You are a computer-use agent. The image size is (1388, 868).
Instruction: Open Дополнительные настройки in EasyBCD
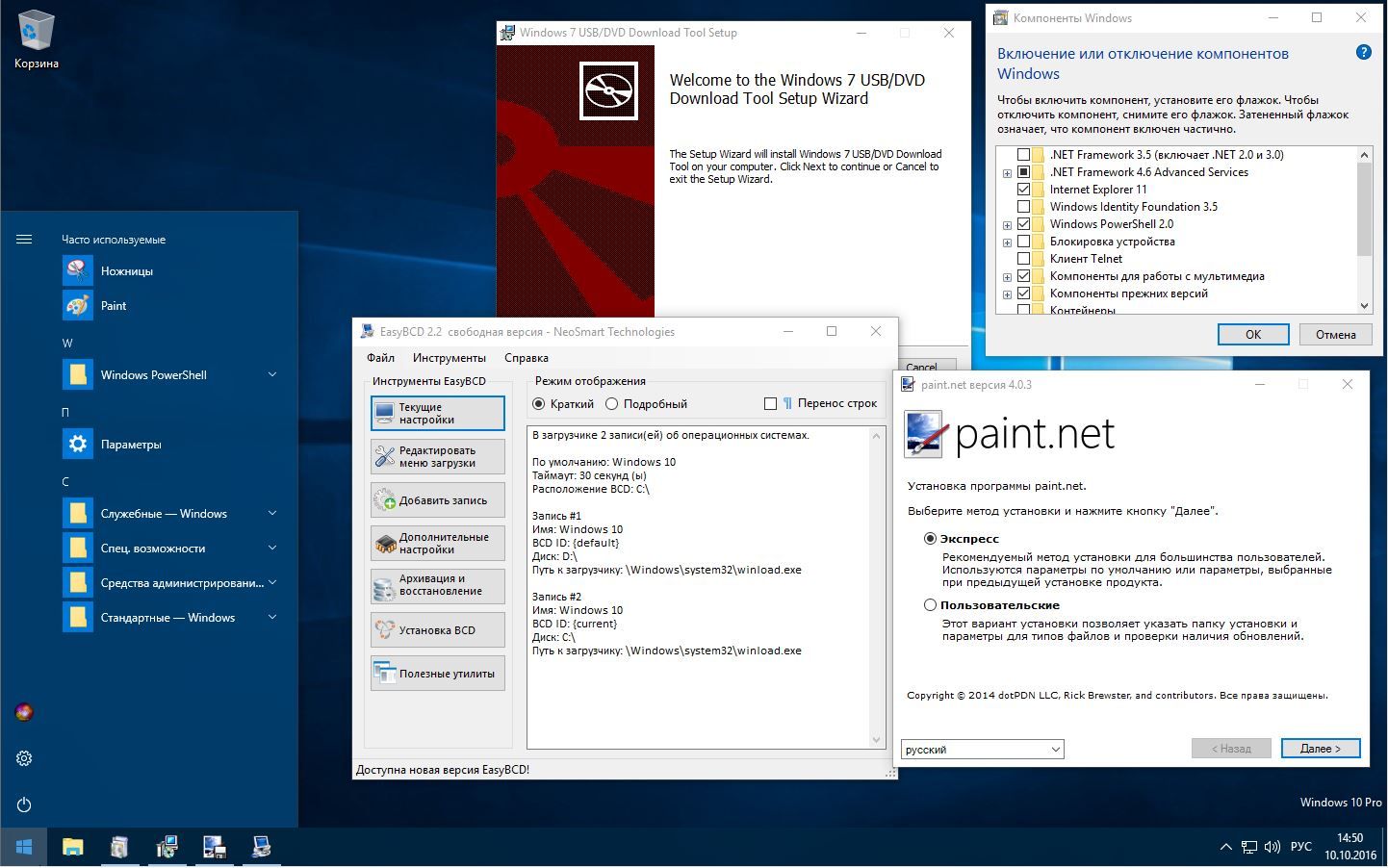coord(438,544)
